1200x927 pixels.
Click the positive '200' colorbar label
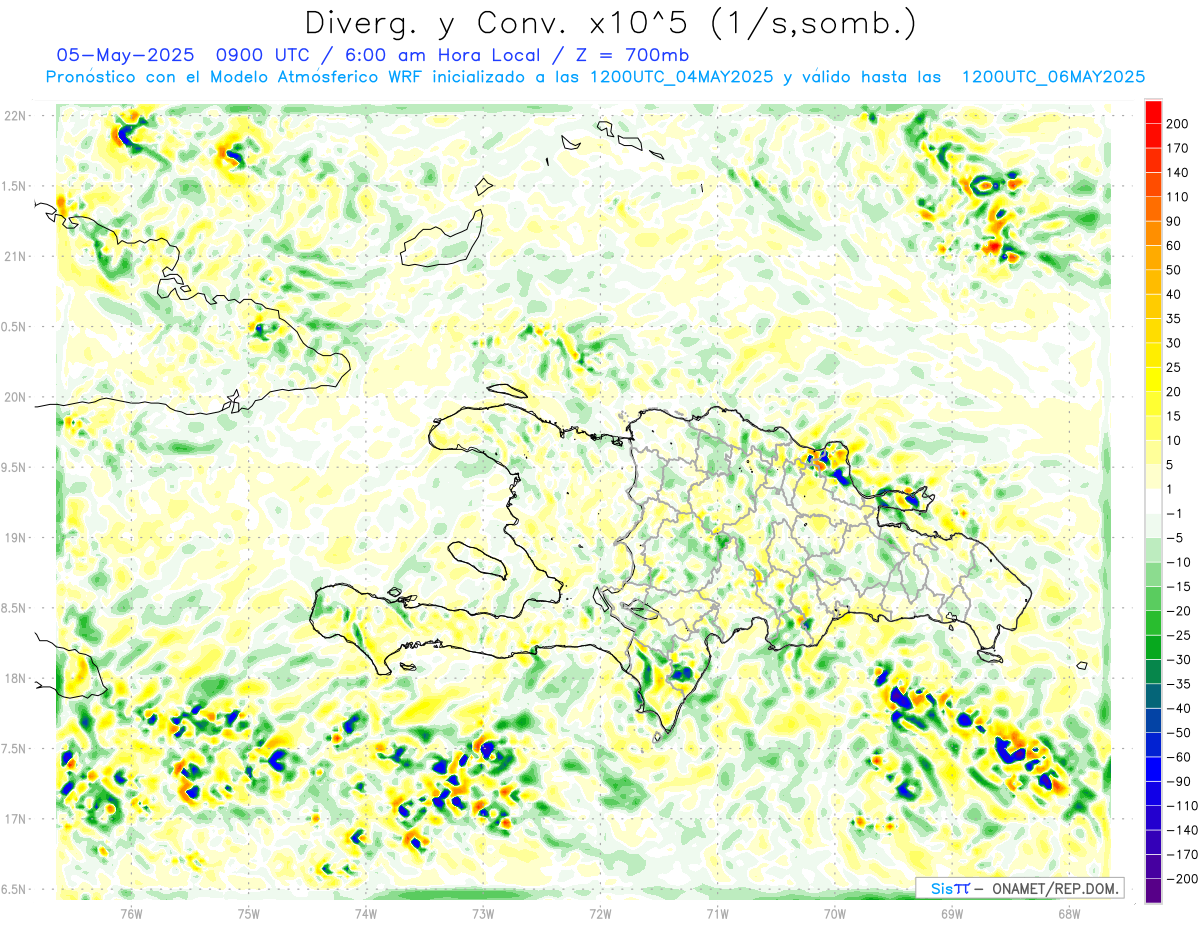(1178, 124)
